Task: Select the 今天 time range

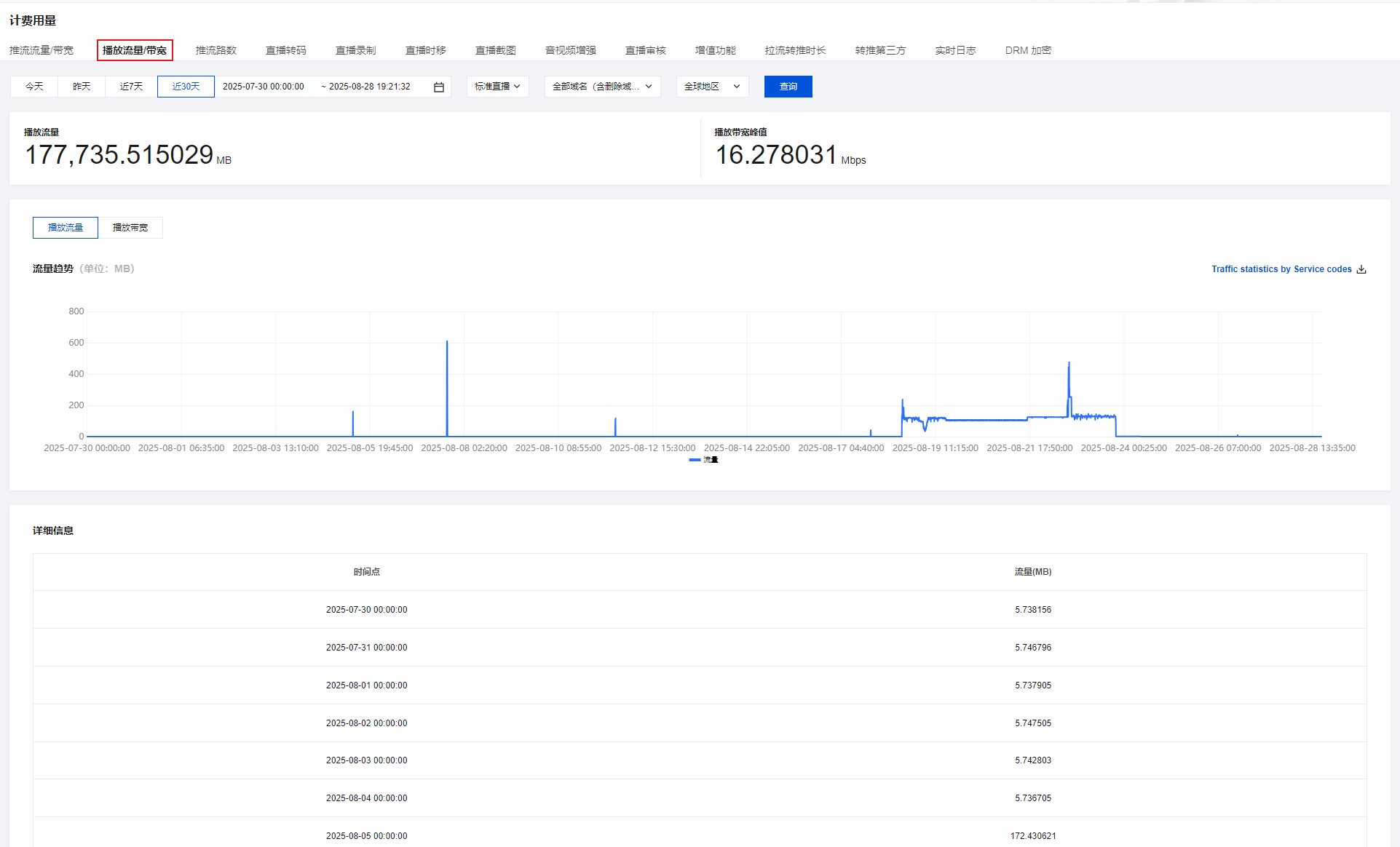Action: [x=34, y=87]
